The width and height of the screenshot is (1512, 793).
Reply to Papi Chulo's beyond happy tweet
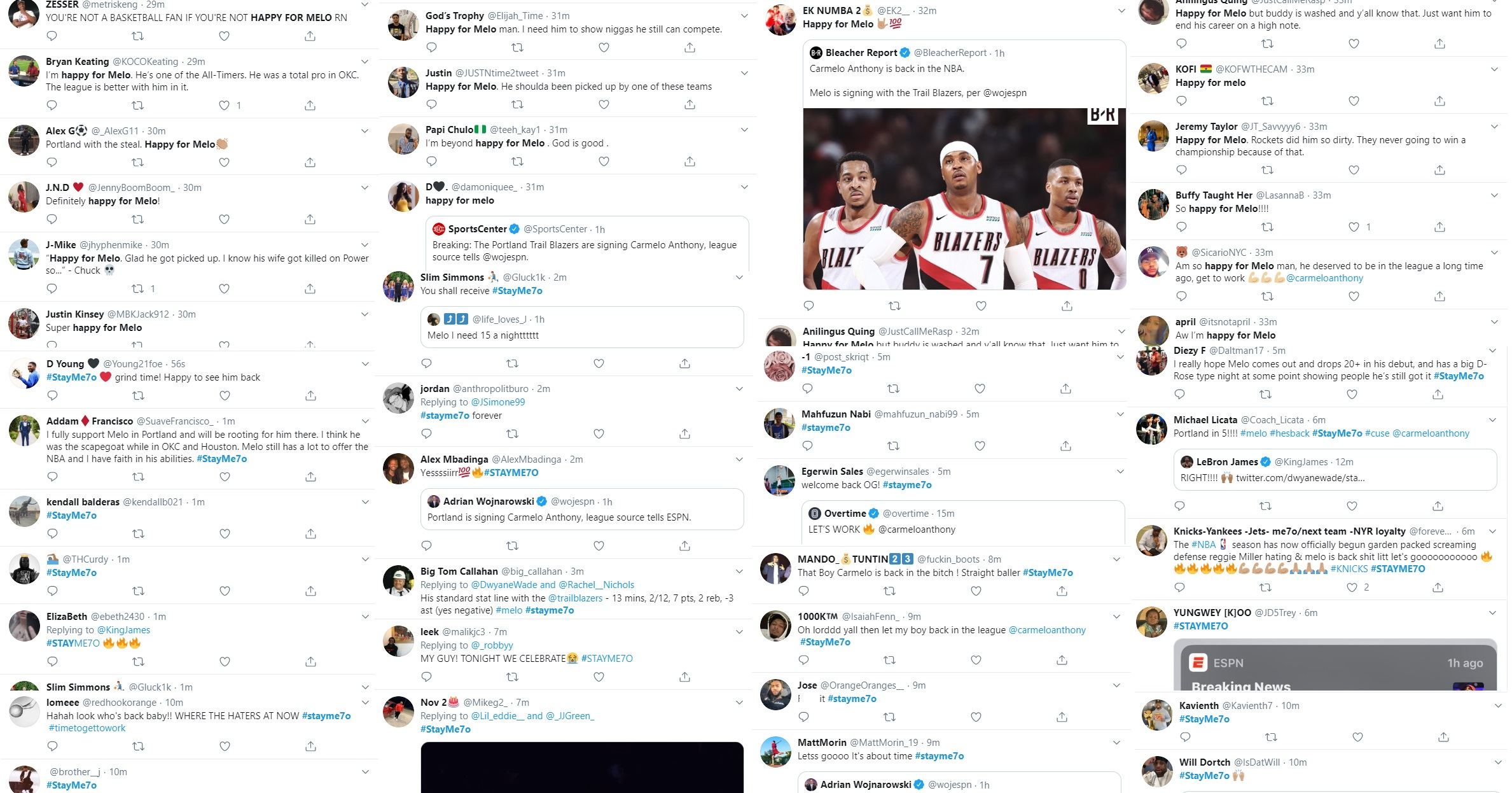click(x=431, y=162)
